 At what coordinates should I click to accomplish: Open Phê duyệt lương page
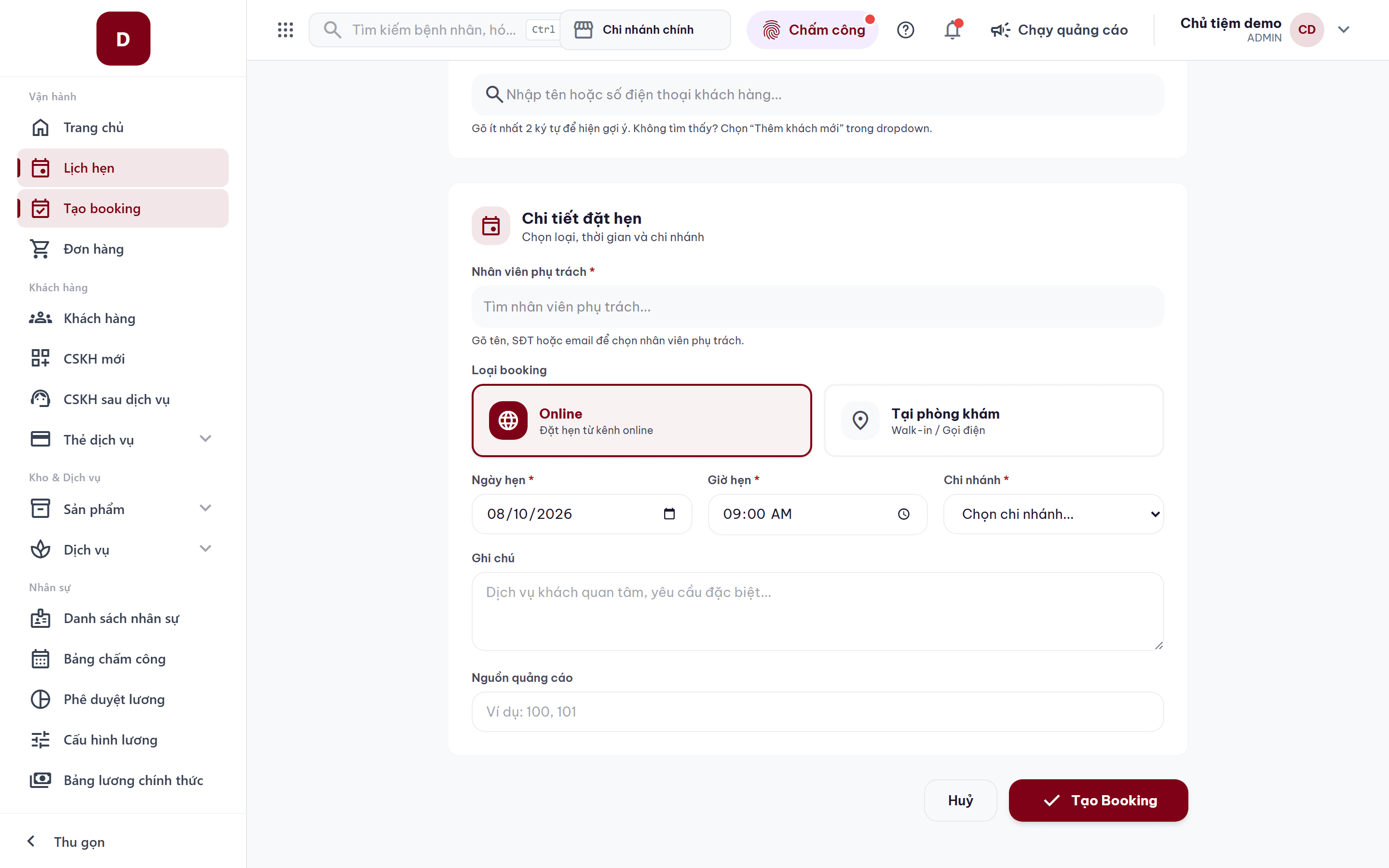coord(123,700)
